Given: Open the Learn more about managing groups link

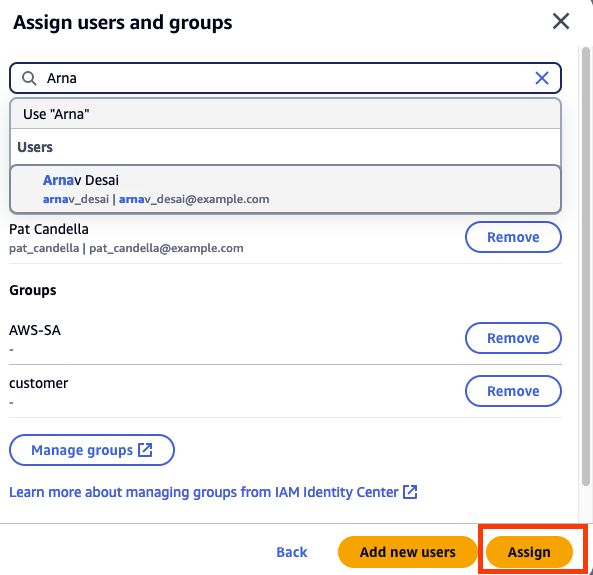Looking at the screenshot, I should (x=213, y=492).
